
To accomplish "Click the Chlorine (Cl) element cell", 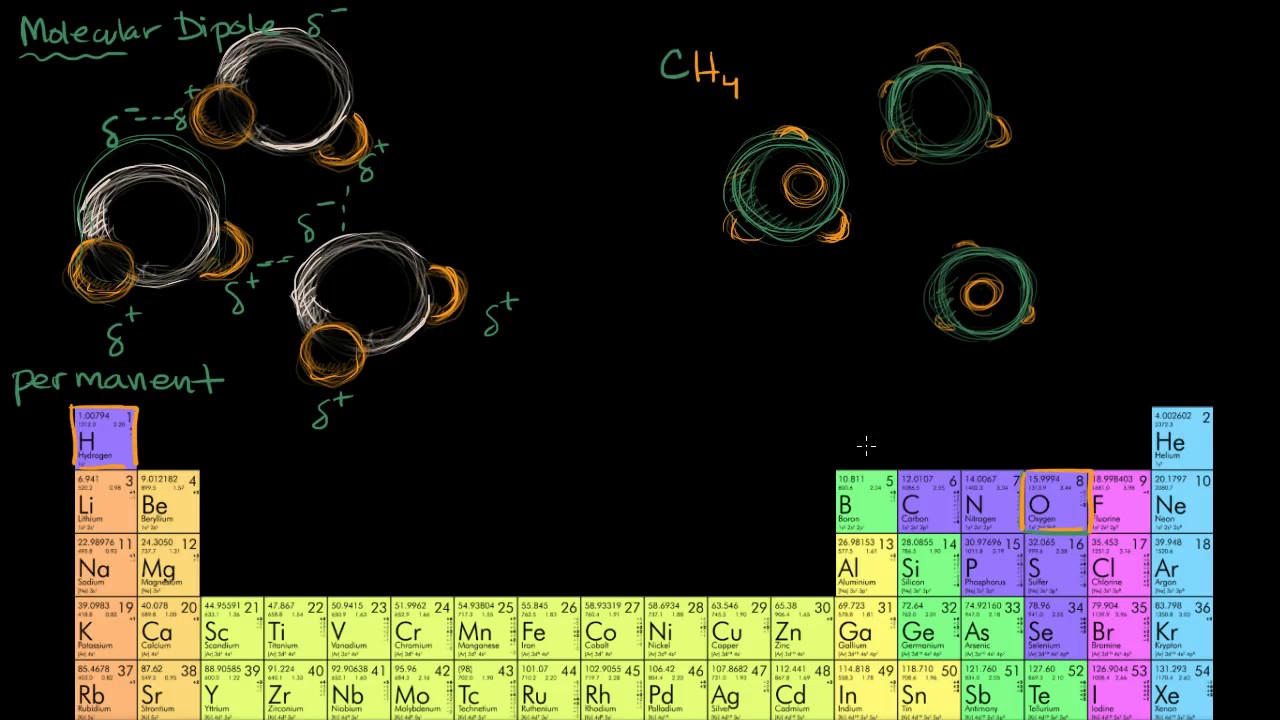I will click(1119, 564).
